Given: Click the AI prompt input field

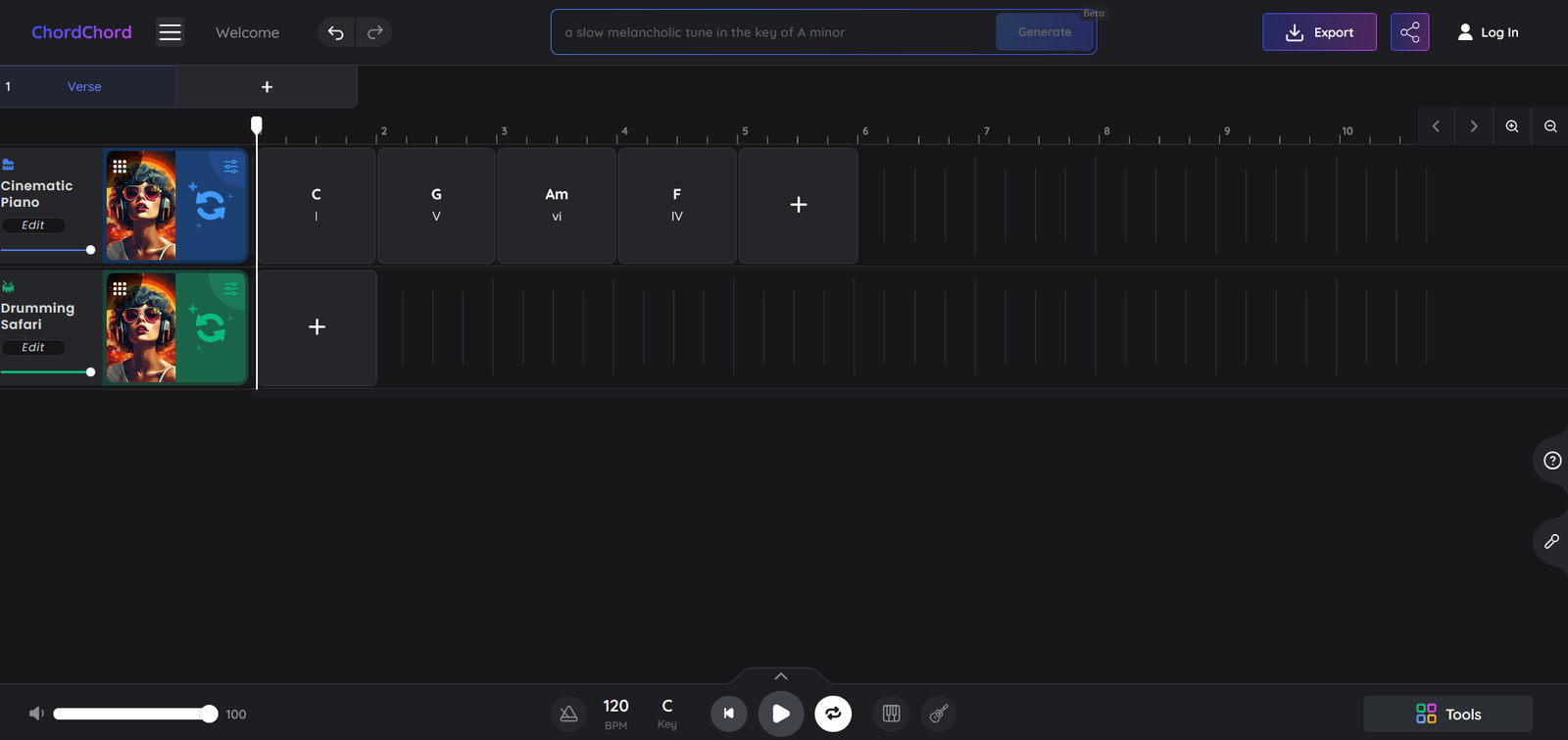Looking at the screenshot, I should coord(774,32).
